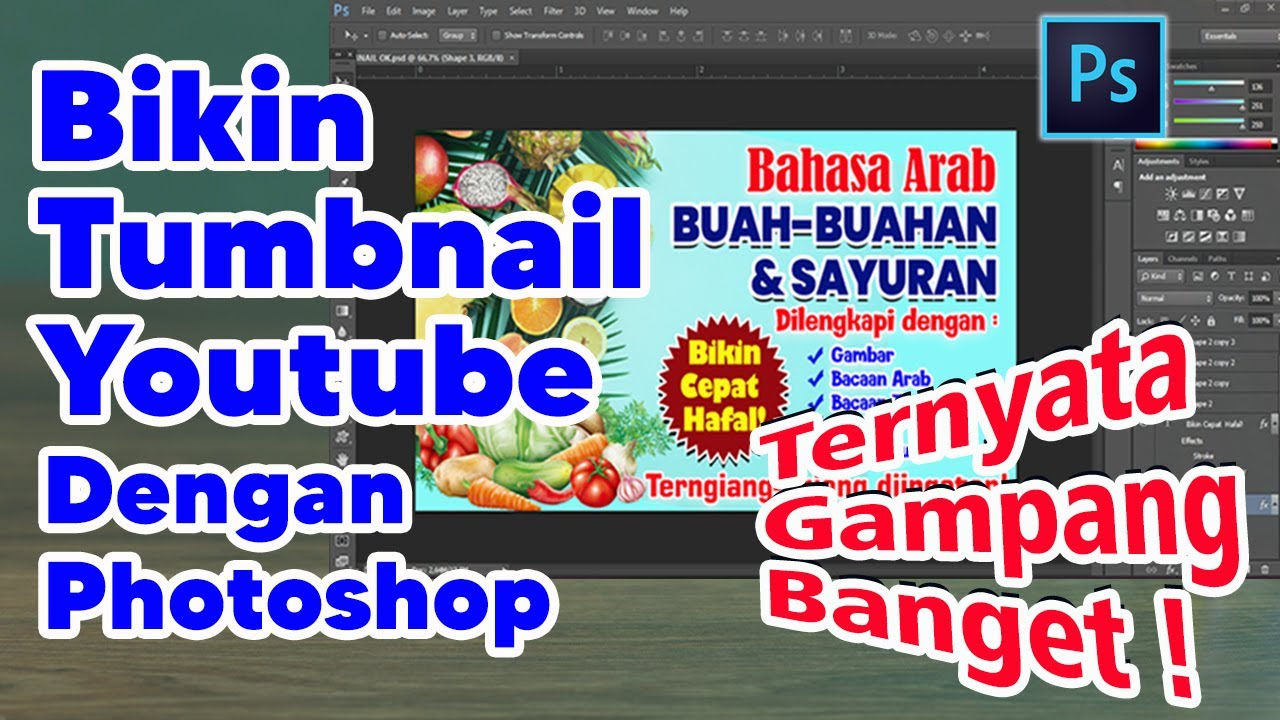Open the Kind layer filter dropdown
Screen dimensions: 1280x720
click(1161, 276)
